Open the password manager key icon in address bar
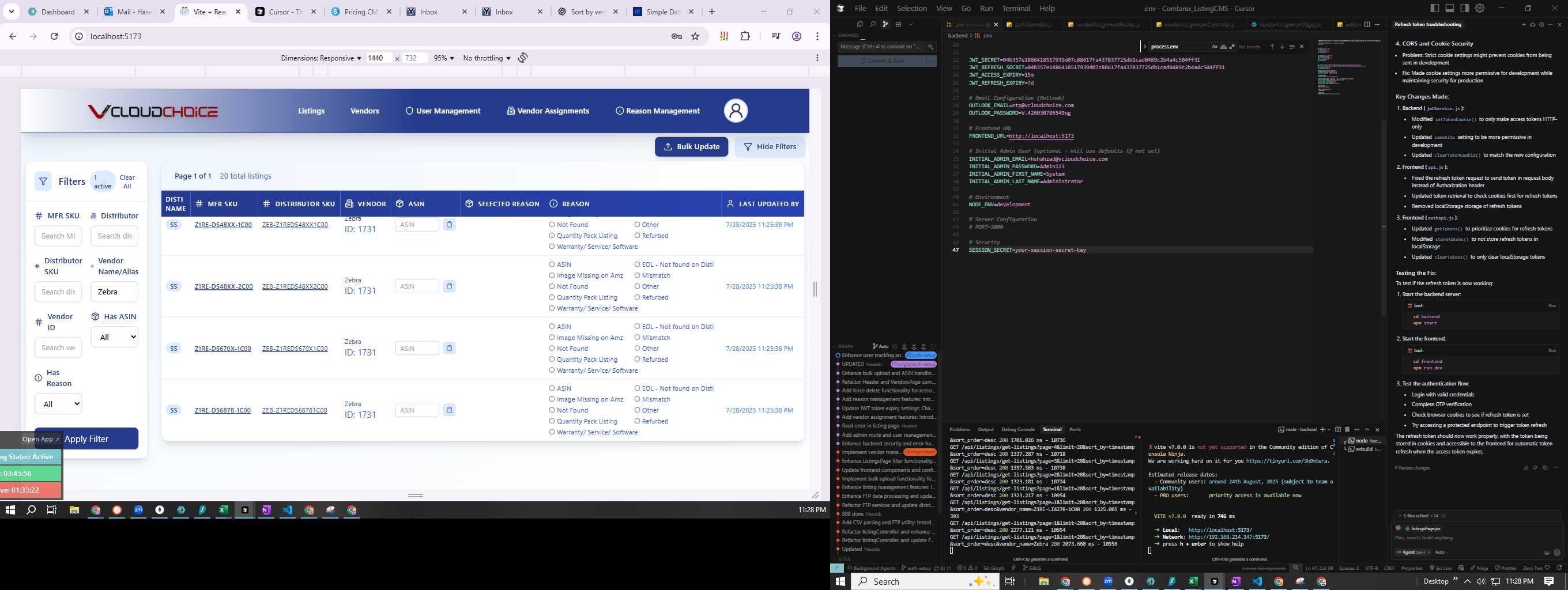Image resolution: width=1568 pixels, height=590 pixels. point(676,36)
